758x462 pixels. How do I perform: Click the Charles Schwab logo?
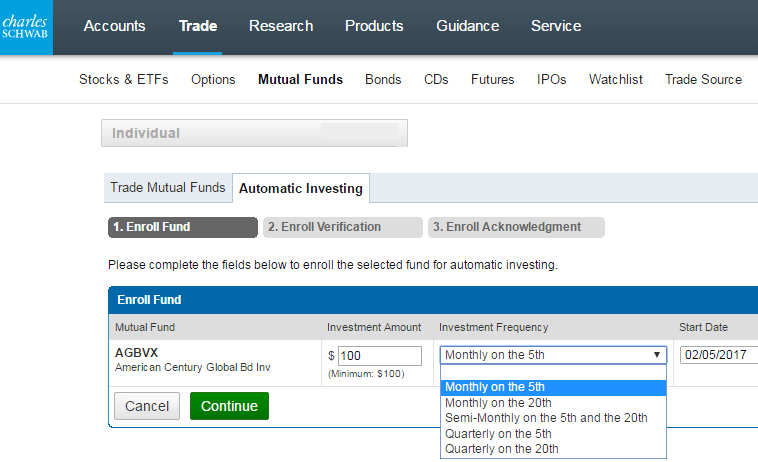tap(26, 27)
